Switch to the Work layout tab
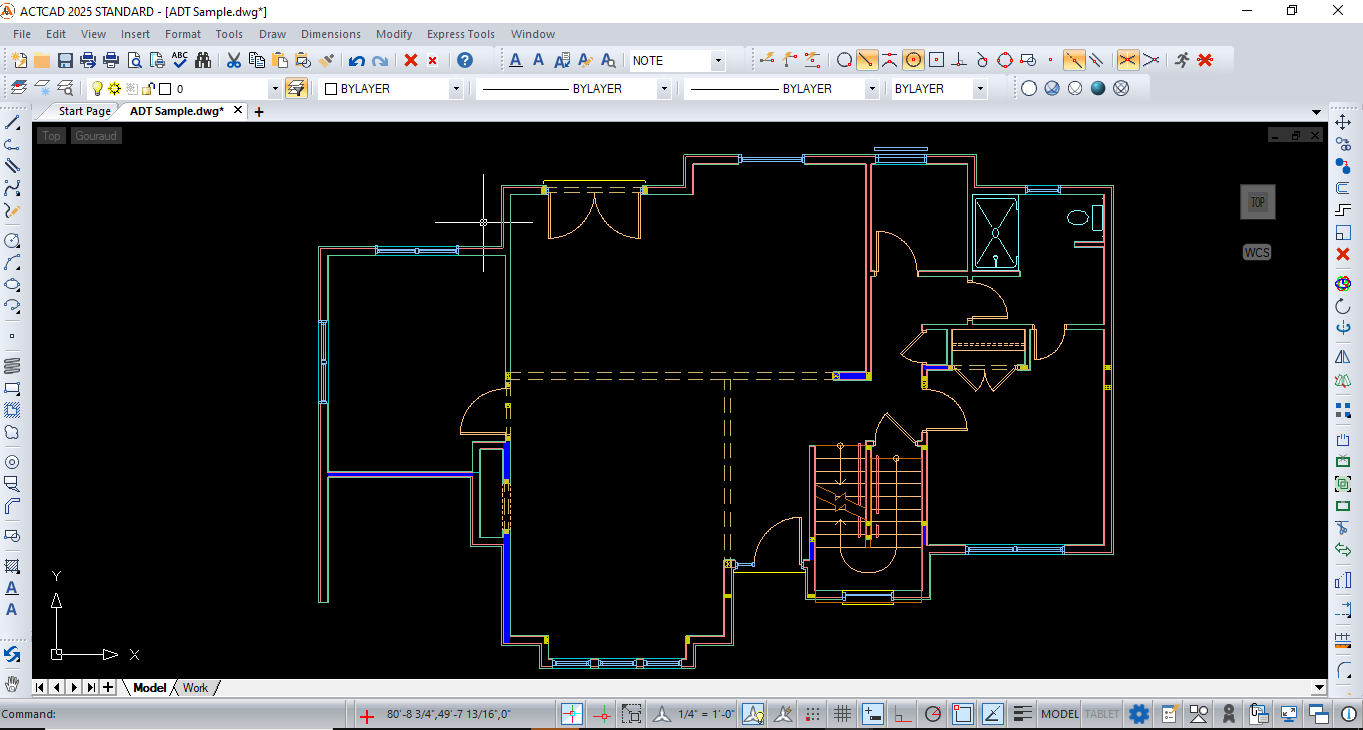Screen dimensions: 1363x730 195,688
